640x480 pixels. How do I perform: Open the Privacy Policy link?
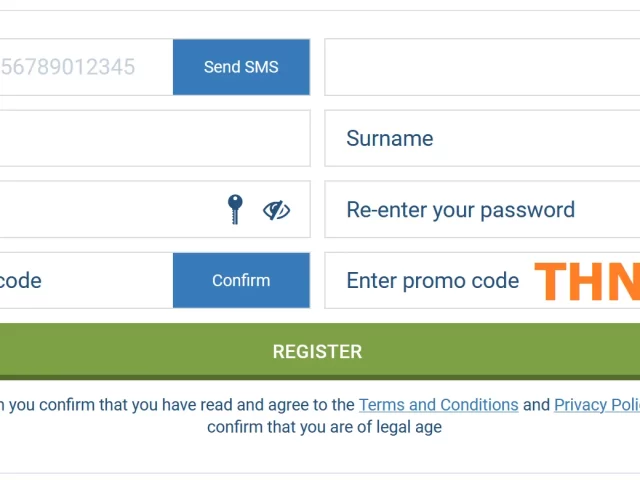coord(597,405)
